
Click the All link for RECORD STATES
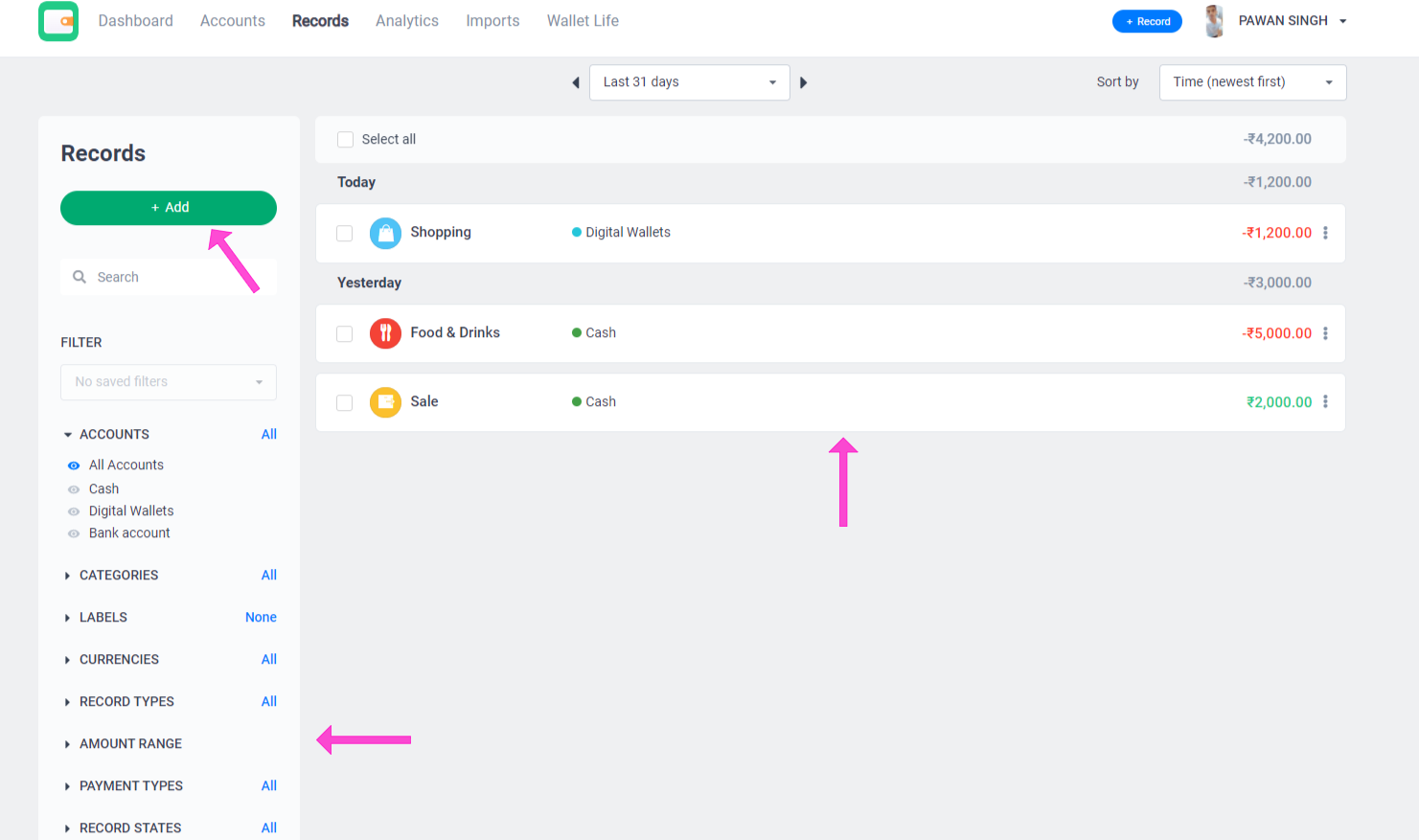click(269, 829)
